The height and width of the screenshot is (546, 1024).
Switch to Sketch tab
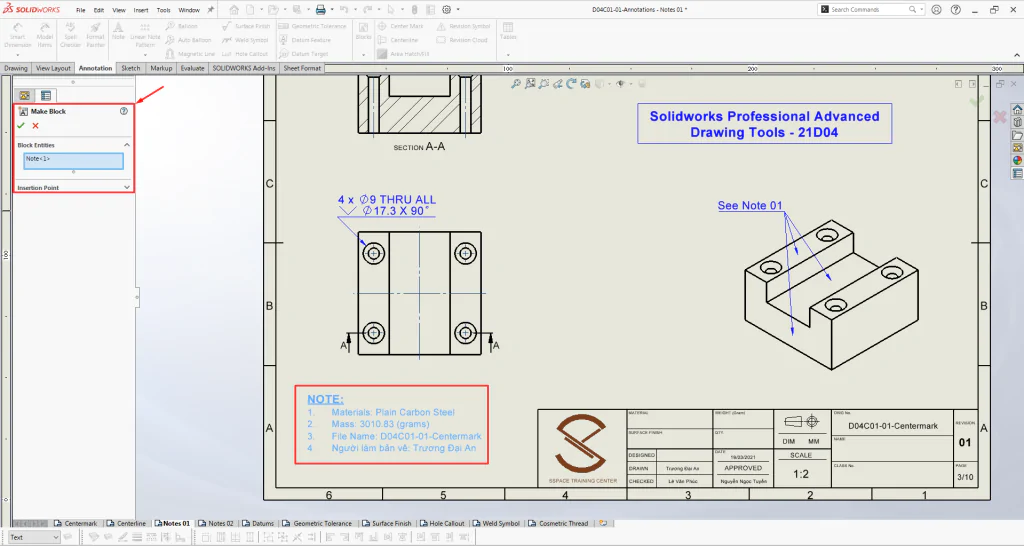click(131, 68)
